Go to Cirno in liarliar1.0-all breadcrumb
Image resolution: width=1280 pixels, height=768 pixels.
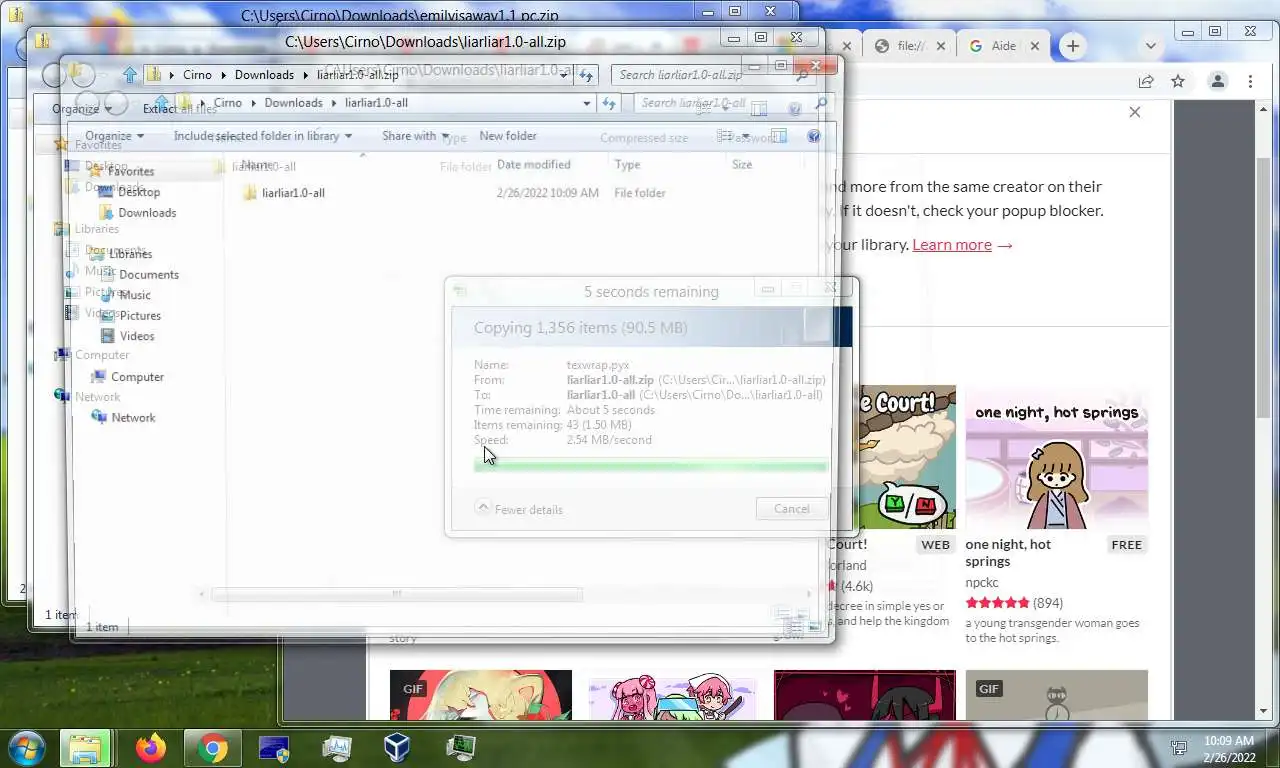227,103
